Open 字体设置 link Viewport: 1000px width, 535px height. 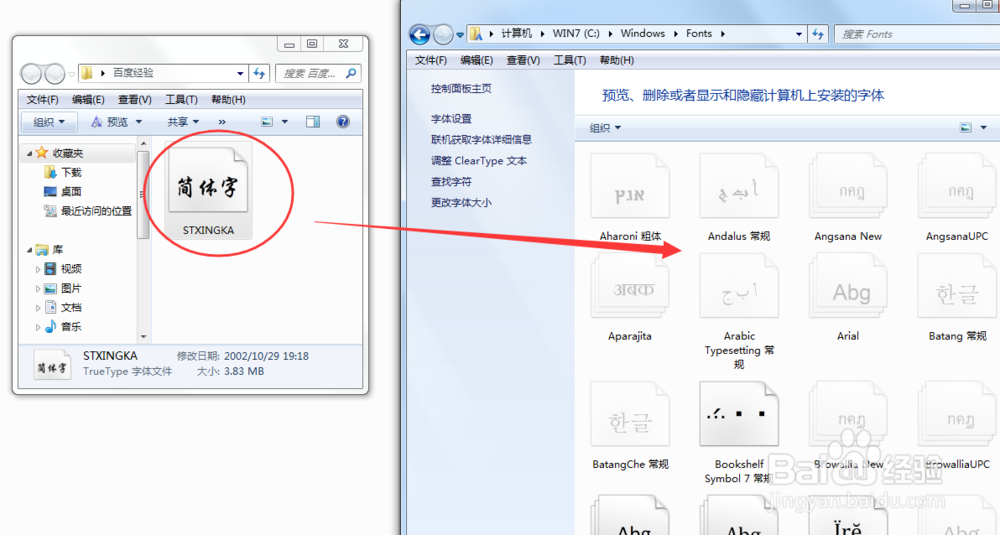coord(451,119)
